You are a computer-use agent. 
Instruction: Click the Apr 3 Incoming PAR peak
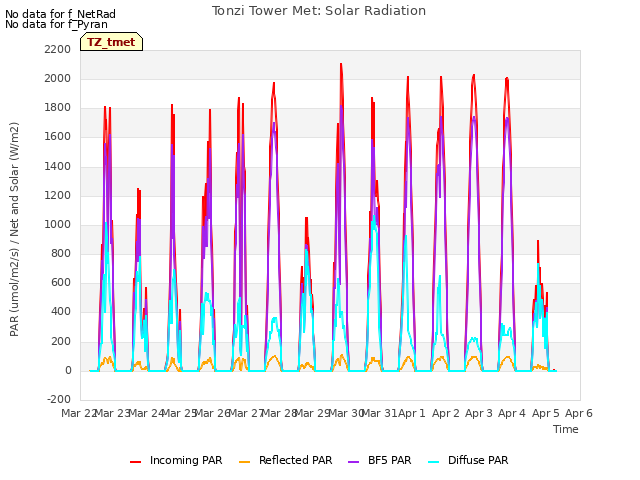pos(473,76)
